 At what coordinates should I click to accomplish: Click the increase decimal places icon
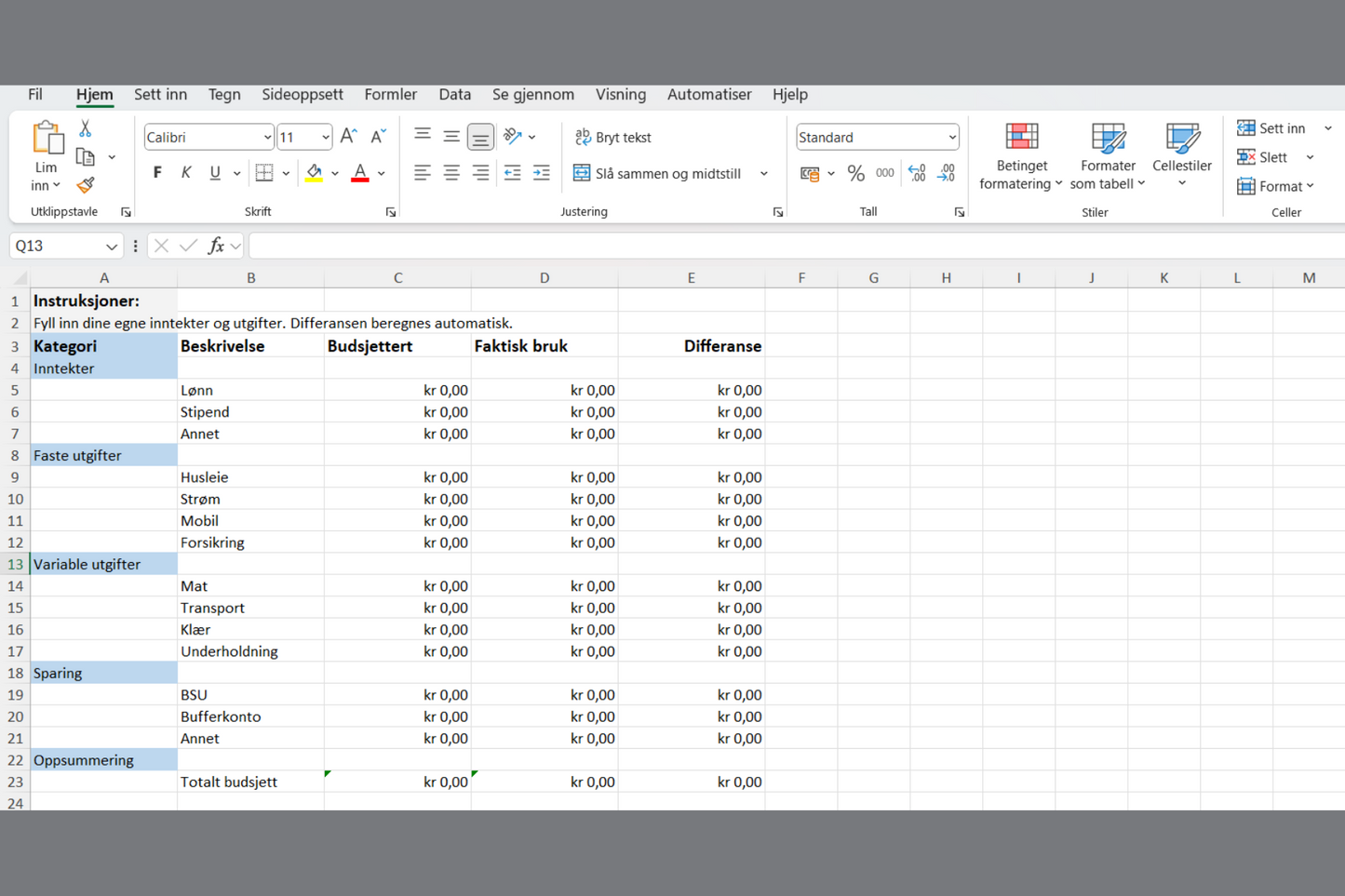point(917,173)
